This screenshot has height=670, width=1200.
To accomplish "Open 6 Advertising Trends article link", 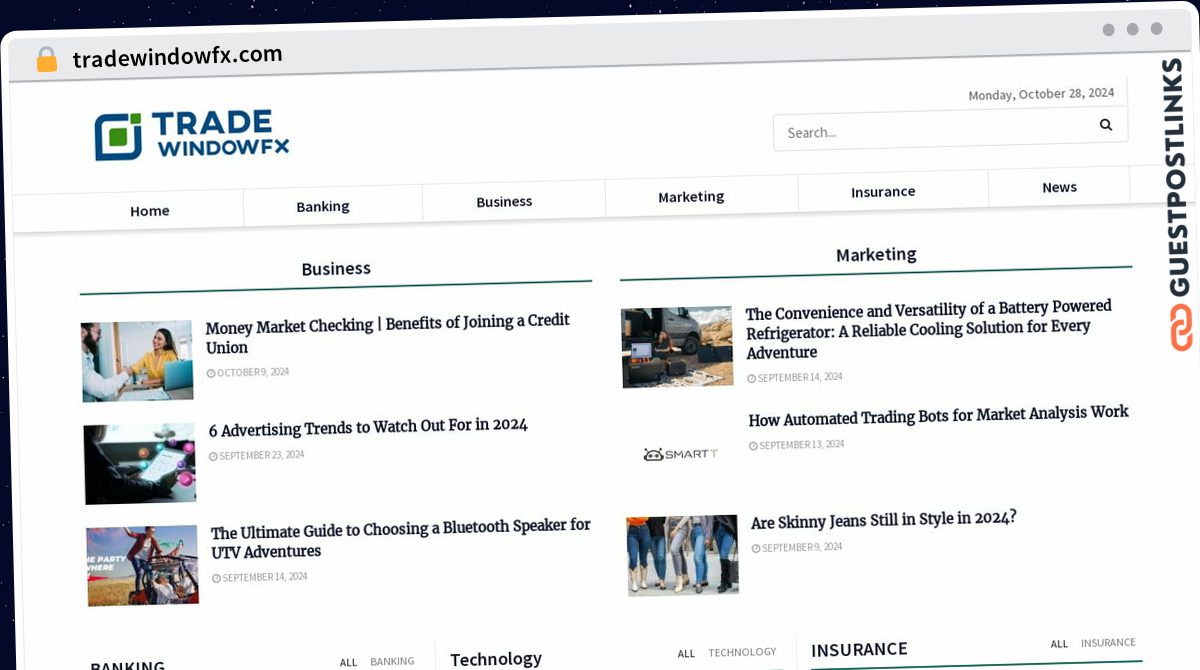I will (x=368, y=428).
